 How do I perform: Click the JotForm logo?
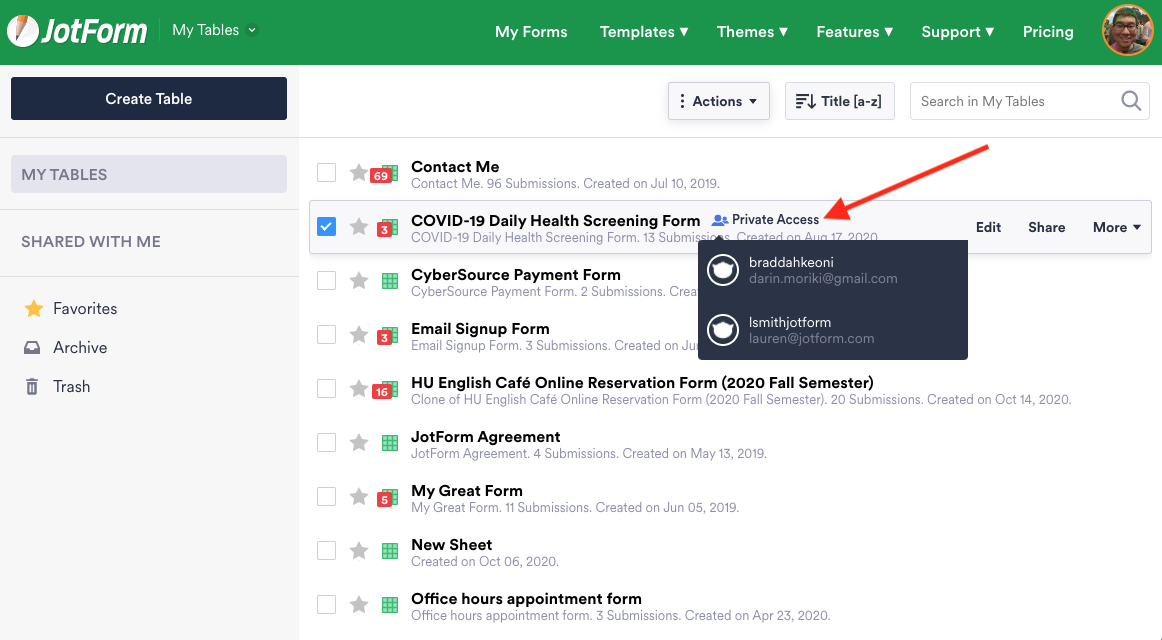coord(78,30)
